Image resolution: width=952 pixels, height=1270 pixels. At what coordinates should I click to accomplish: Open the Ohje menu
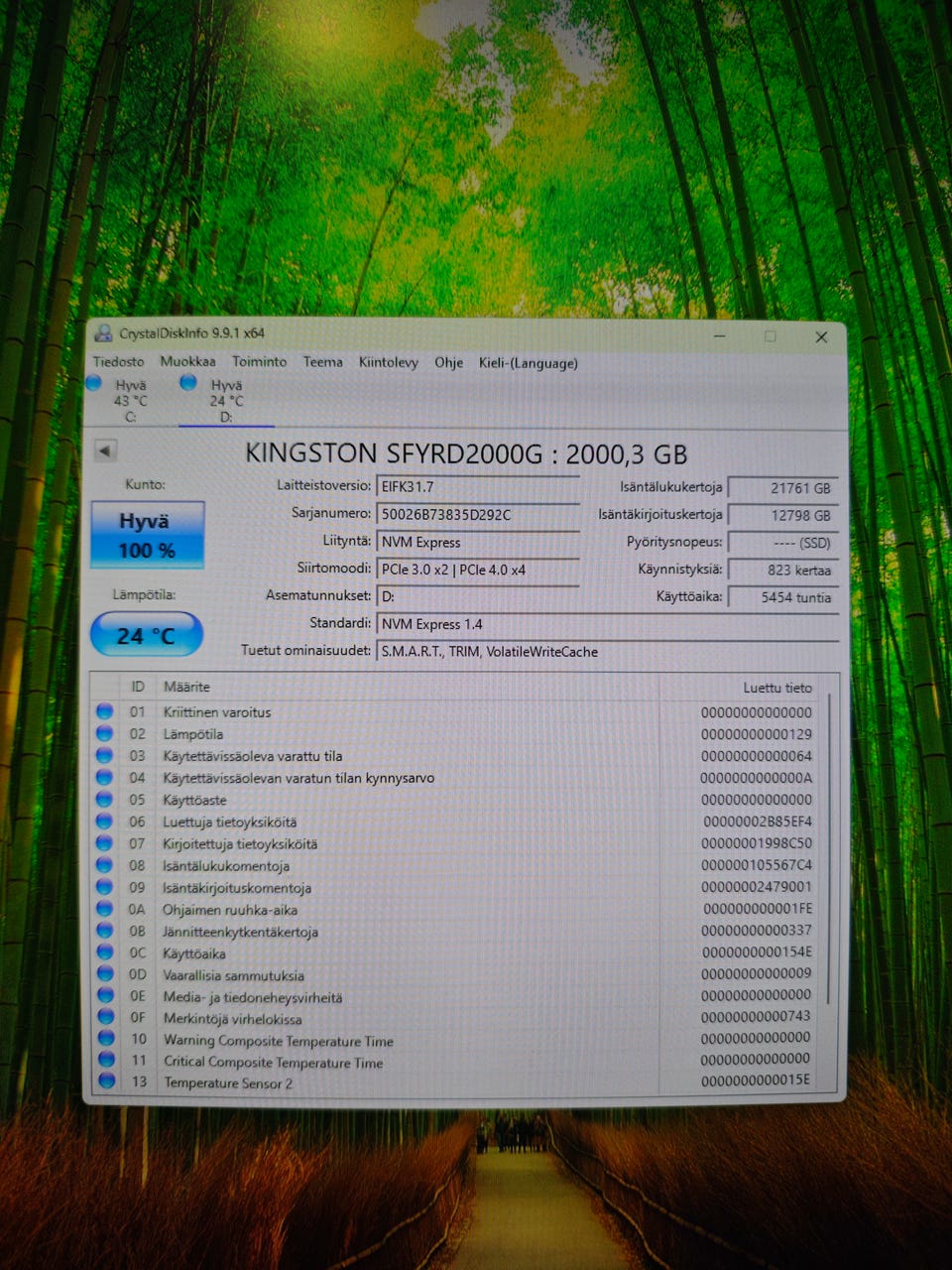(448, 363)
